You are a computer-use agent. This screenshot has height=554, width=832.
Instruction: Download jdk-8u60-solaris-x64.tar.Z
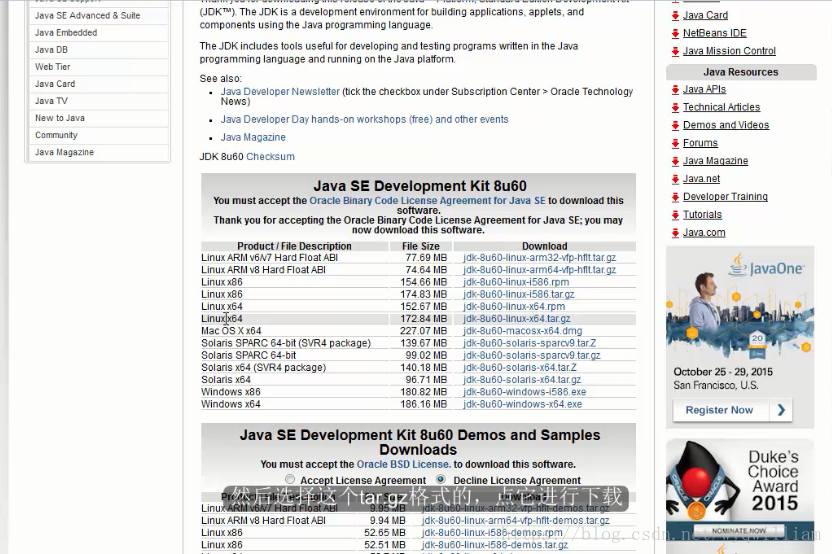520,367
